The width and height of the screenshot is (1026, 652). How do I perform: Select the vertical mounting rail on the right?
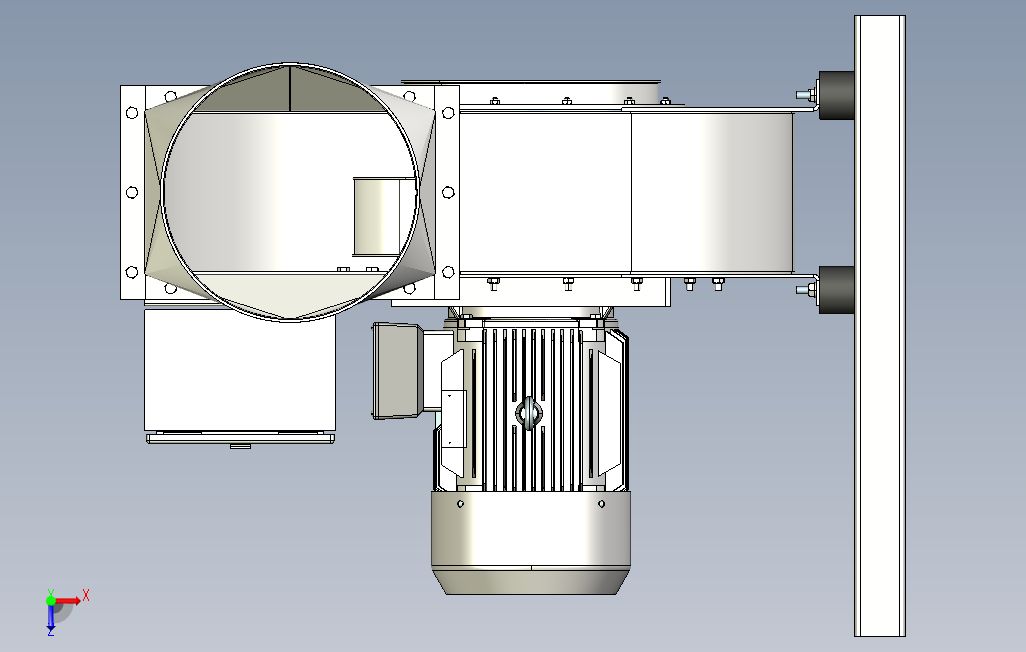[879, 325]
